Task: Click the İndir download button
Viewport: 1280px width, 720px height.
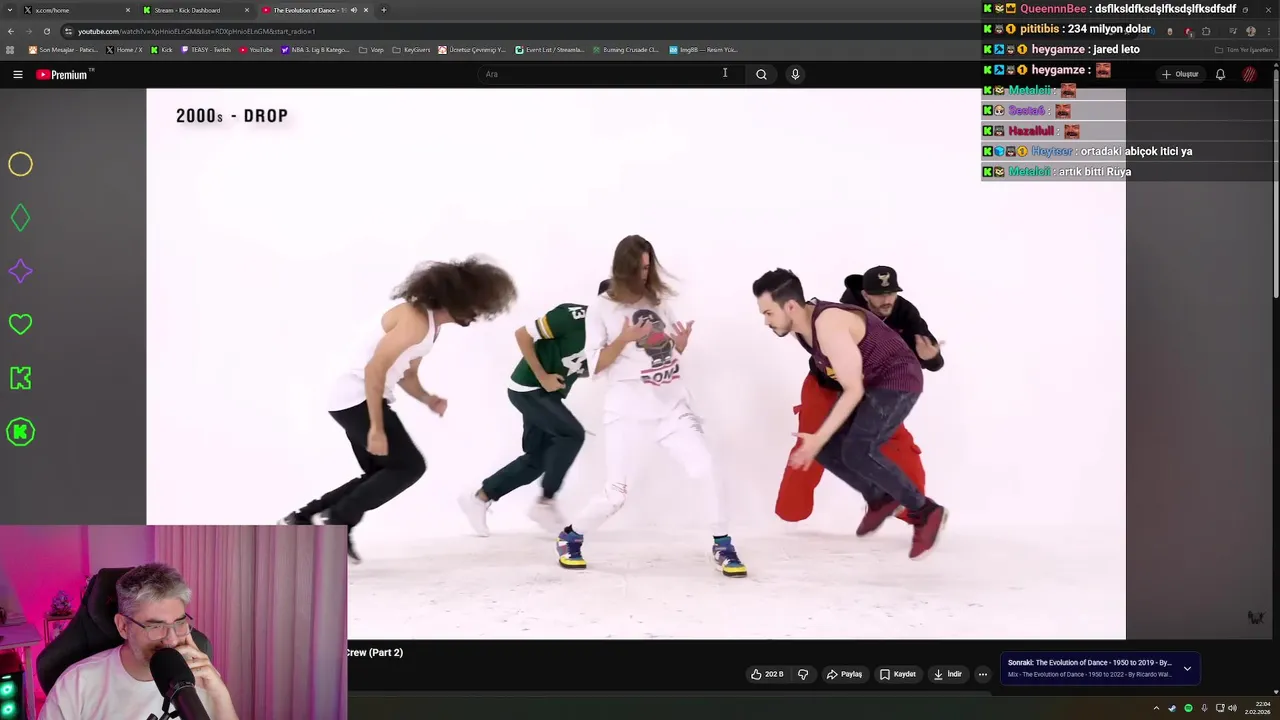Action: point(948,674)
